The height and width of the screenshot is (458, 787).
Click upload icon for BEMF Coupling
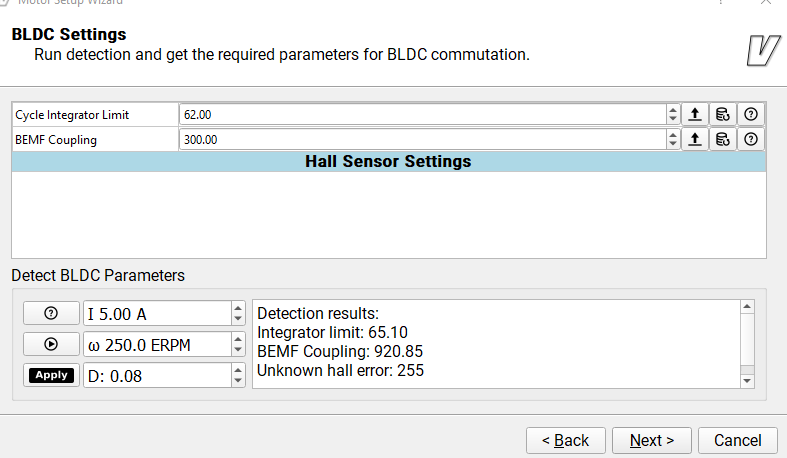pos(695,139)
